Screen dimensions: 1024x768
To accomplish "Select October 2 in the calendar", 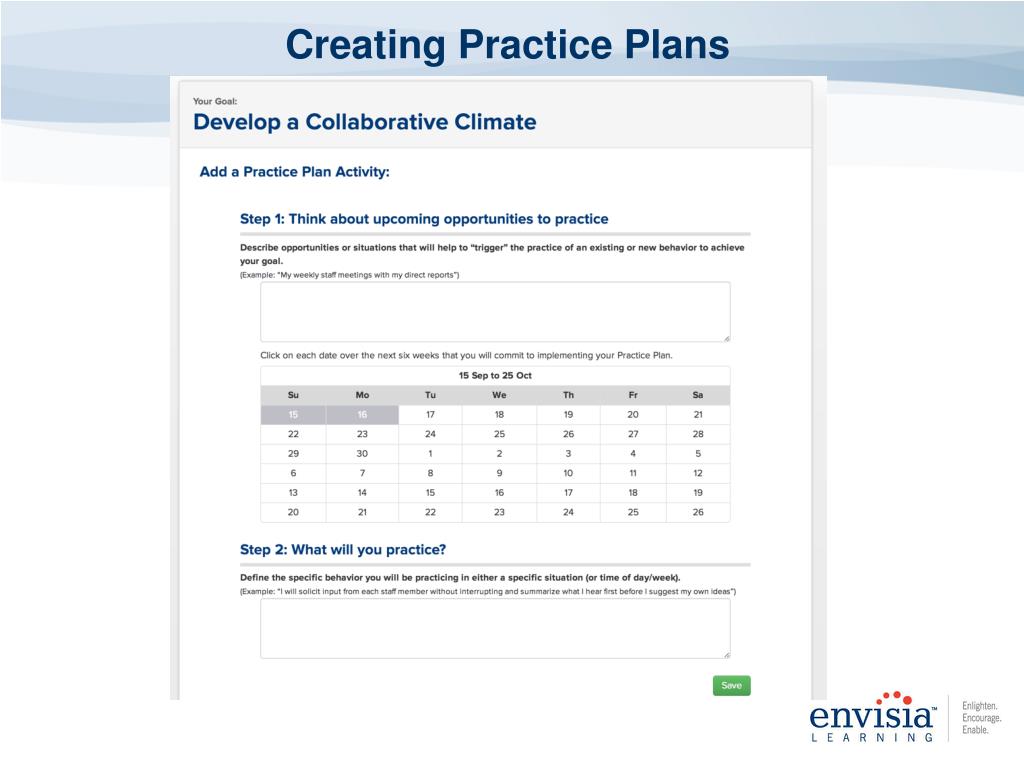I will coord(499,454).
